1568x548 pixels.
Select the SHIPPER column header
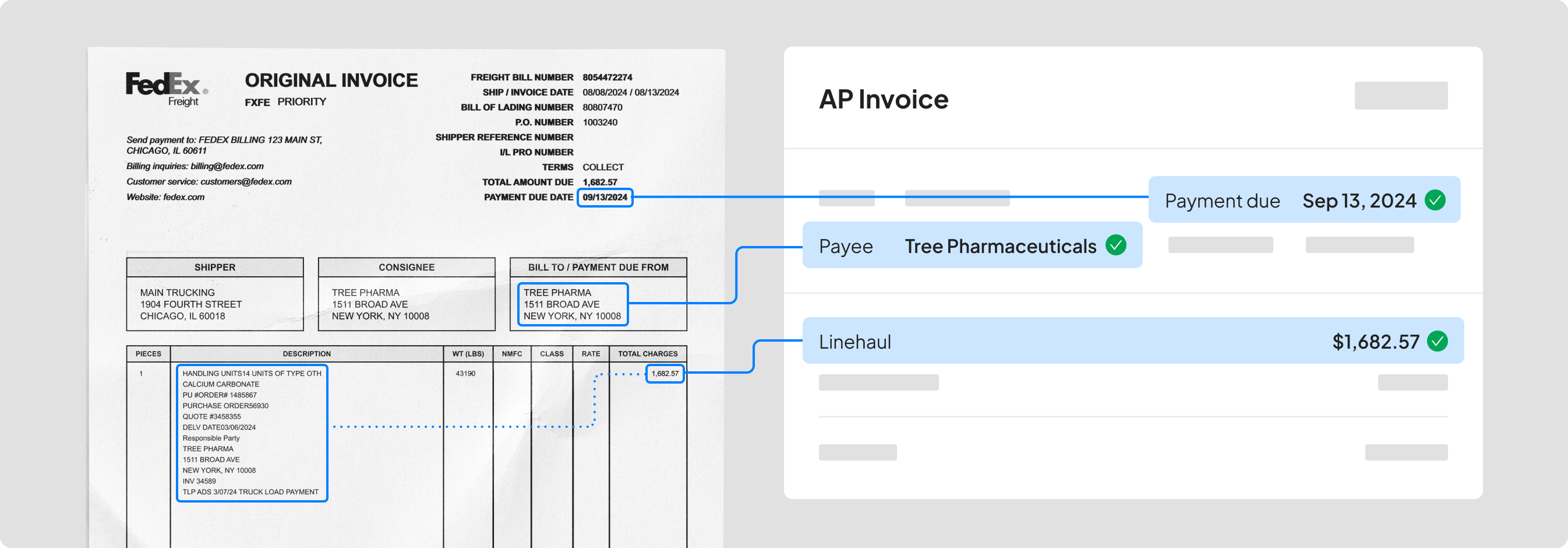point(214,266)
